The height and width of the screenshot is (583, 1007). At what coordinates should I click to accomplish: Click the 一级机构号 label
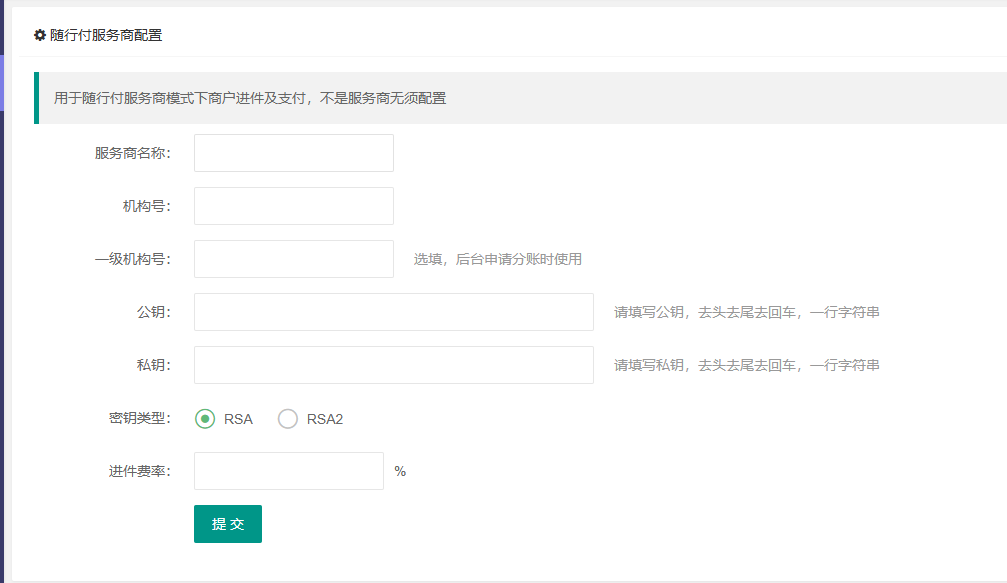(133, 259)
